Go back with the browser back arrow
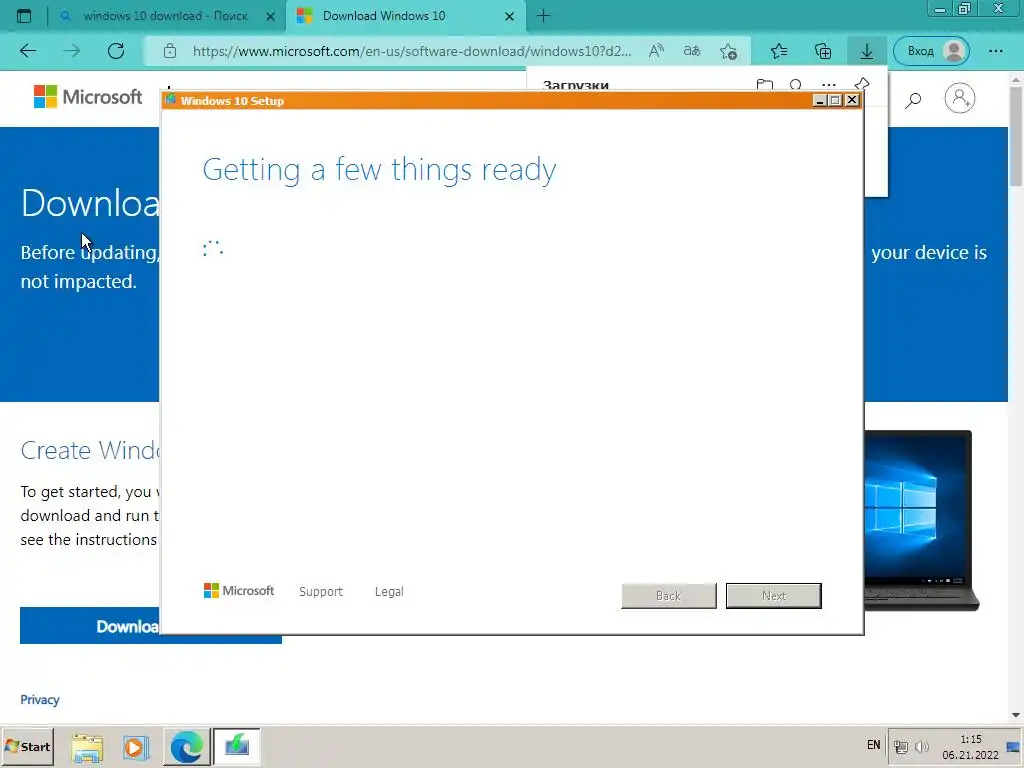Screen dimensions: 1024x768 (28, 51)
